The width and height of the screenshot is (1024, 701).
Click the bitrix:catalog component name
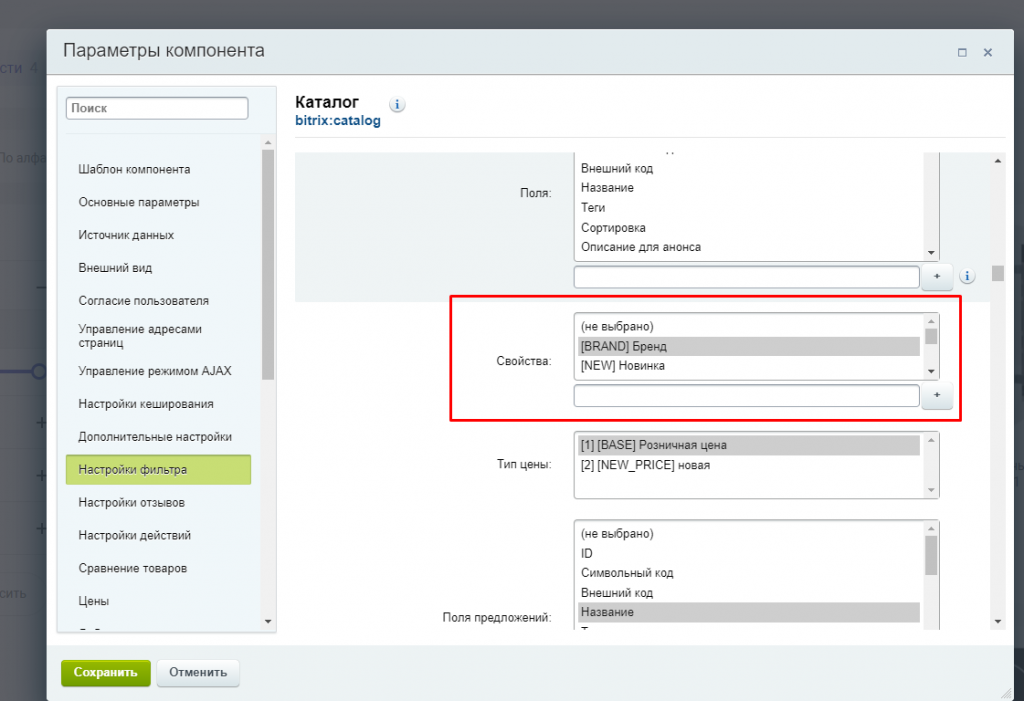[338, 121]
